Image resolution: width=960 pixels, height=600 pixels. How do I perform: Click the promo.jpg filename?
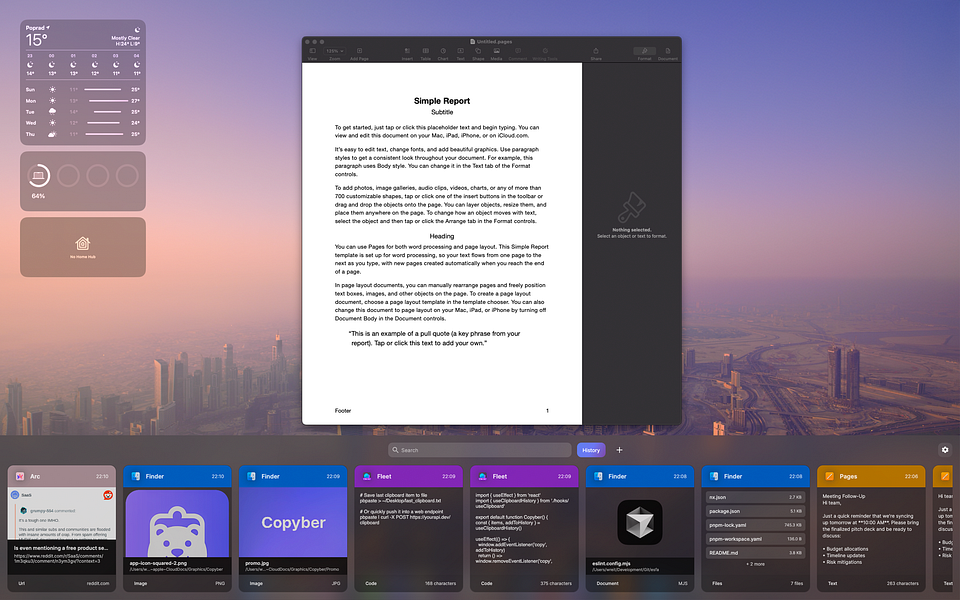(x=257, y=563)
